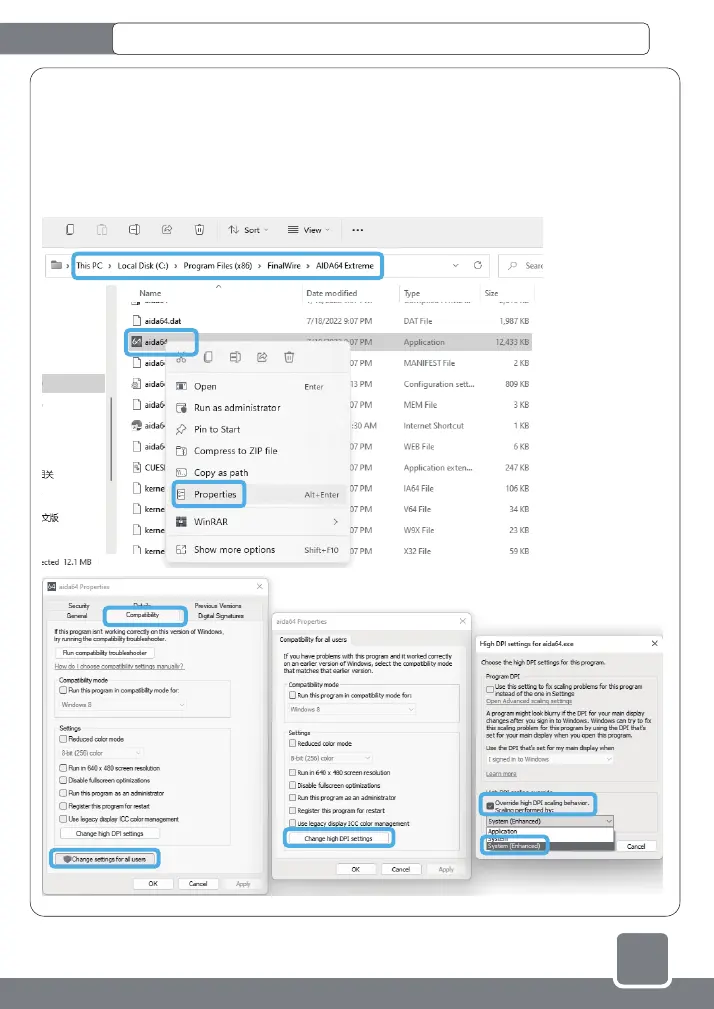
Task: Click the Rename icon in Explorer toolbar
Action: (134, 230)
